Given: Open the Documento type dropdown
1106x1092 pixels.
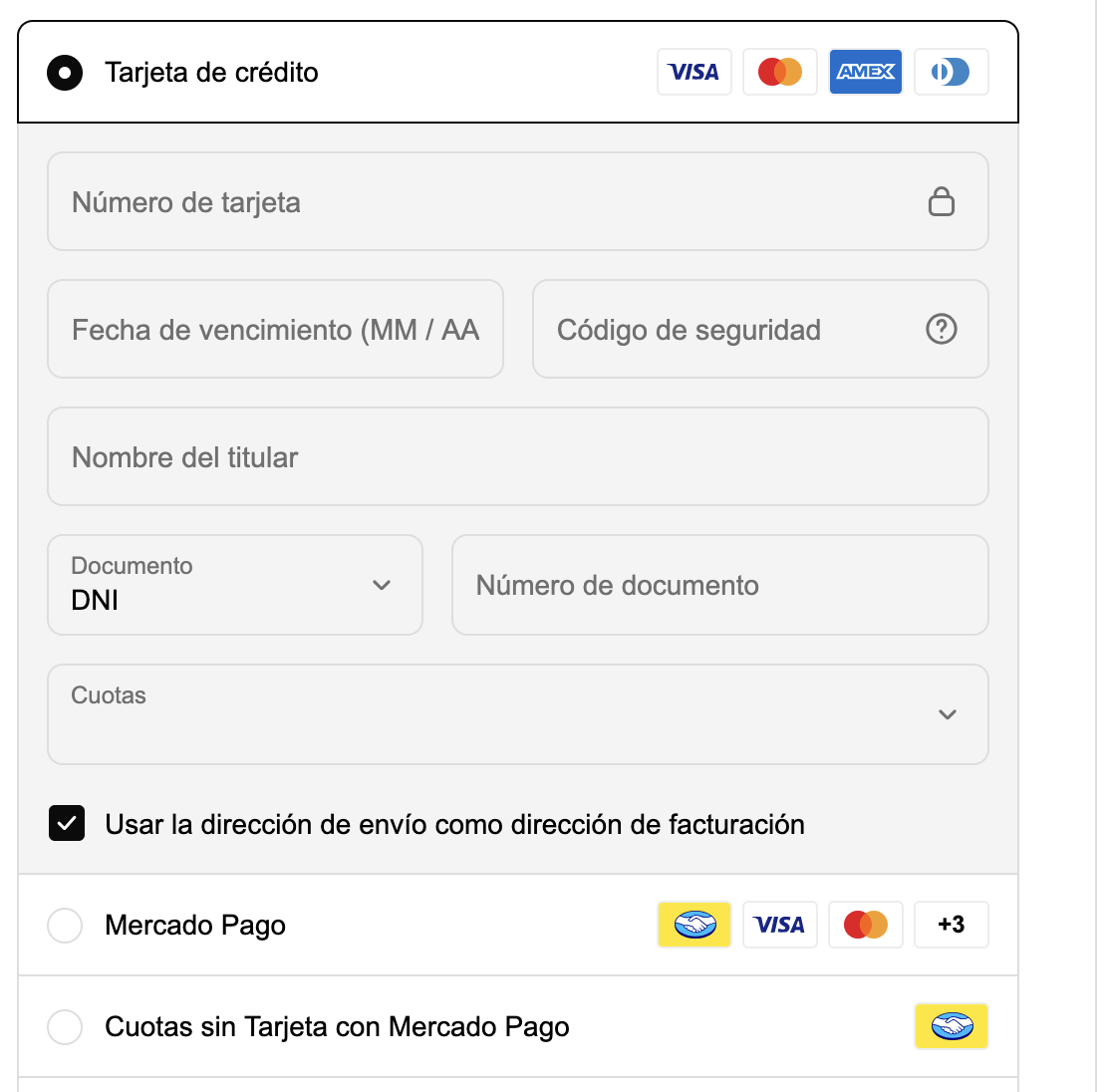Looking at the screenshot, I should pos(235,585).
